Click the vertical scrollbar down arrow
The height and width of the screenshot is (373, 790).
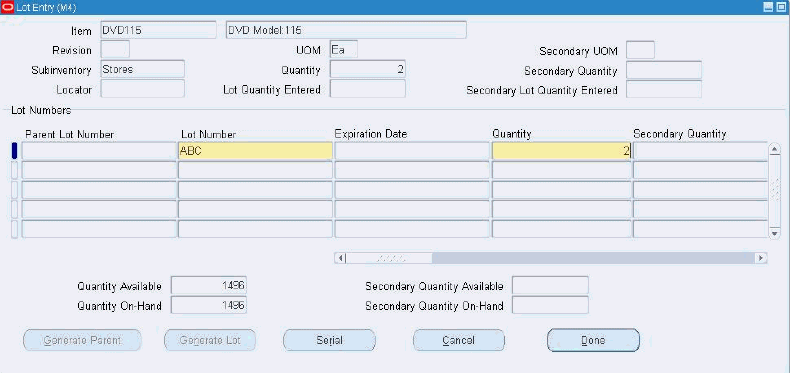(774, 233)
